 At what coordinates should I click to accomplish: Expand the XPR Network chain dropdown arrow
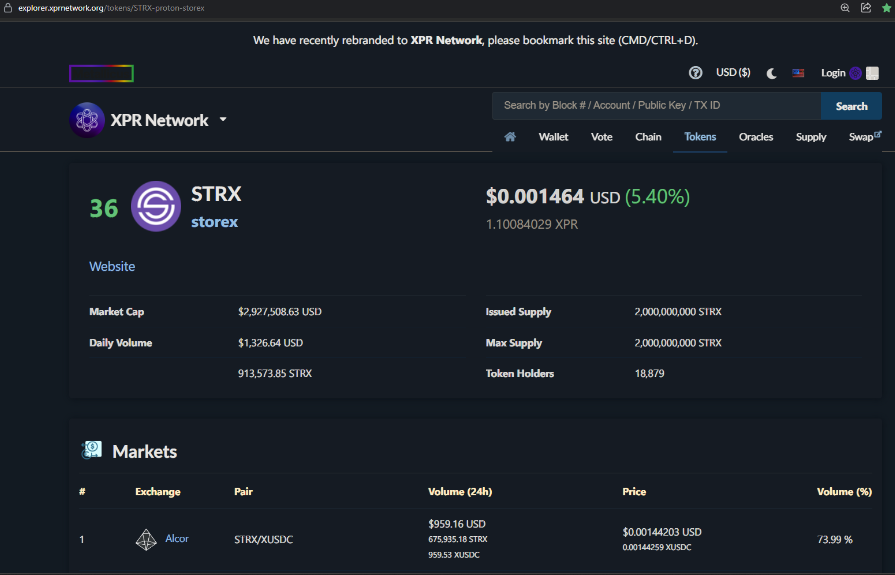pyautogui.click(x=223, y=119)
